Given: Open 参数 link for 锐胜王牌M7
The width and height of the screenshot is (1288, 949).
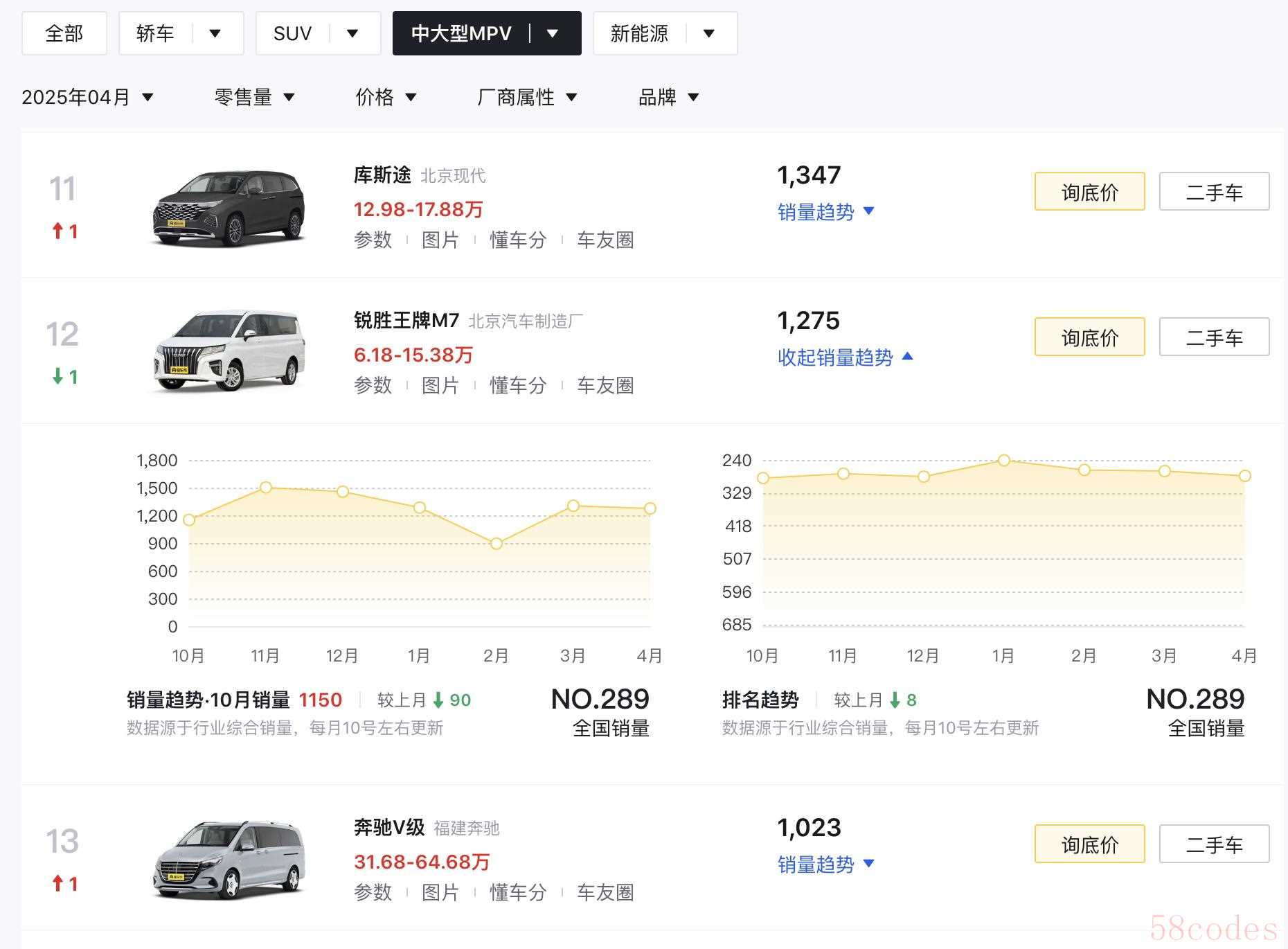Looking at the screenshot, I should [x=373, y=386].
